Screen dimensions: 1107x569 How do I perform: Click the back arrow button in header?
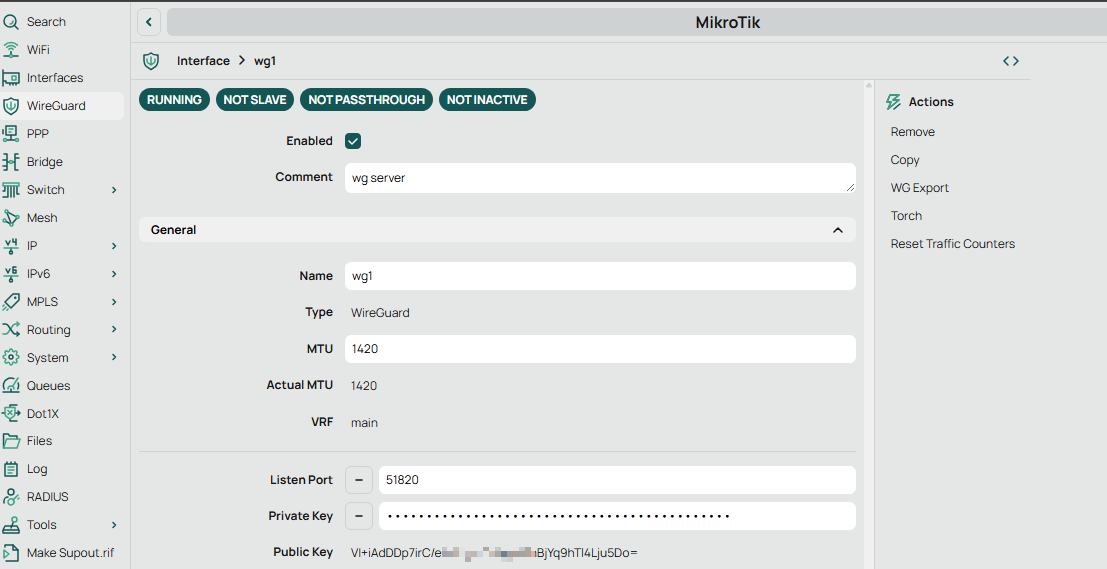pos(149,22)
